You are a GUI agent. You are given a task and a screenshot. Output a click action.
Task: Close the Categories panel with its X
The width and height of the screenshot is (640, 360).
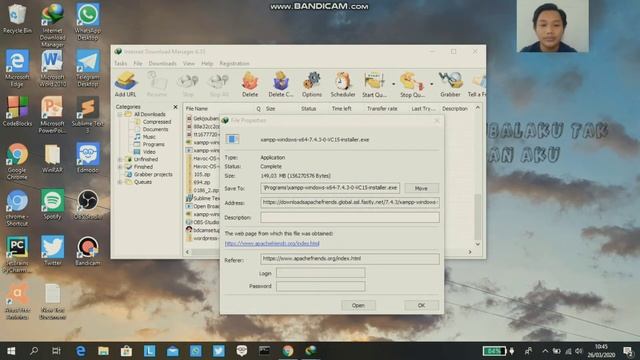[x=176, y=107]
